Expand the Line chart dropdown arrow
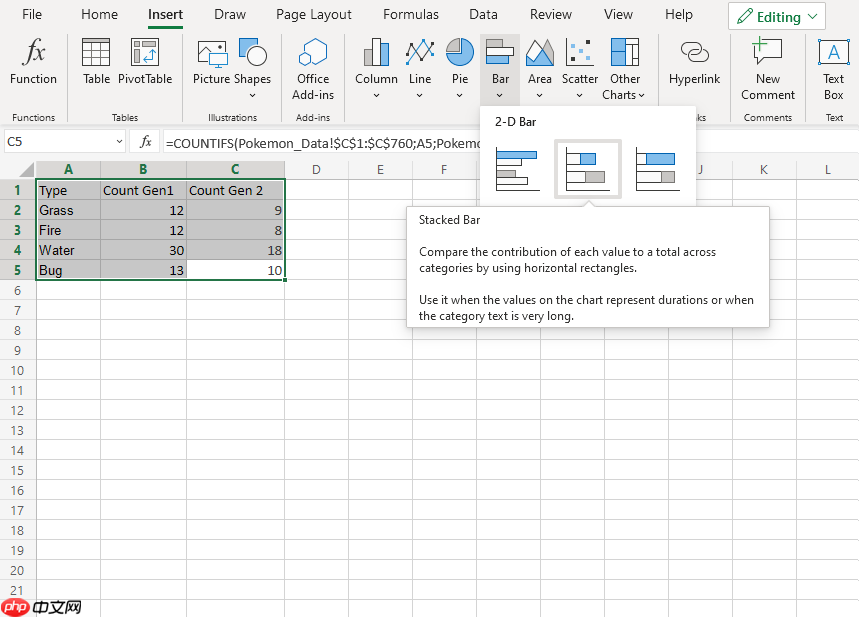Viewport: 859px width, 617px height. [420, 95]
